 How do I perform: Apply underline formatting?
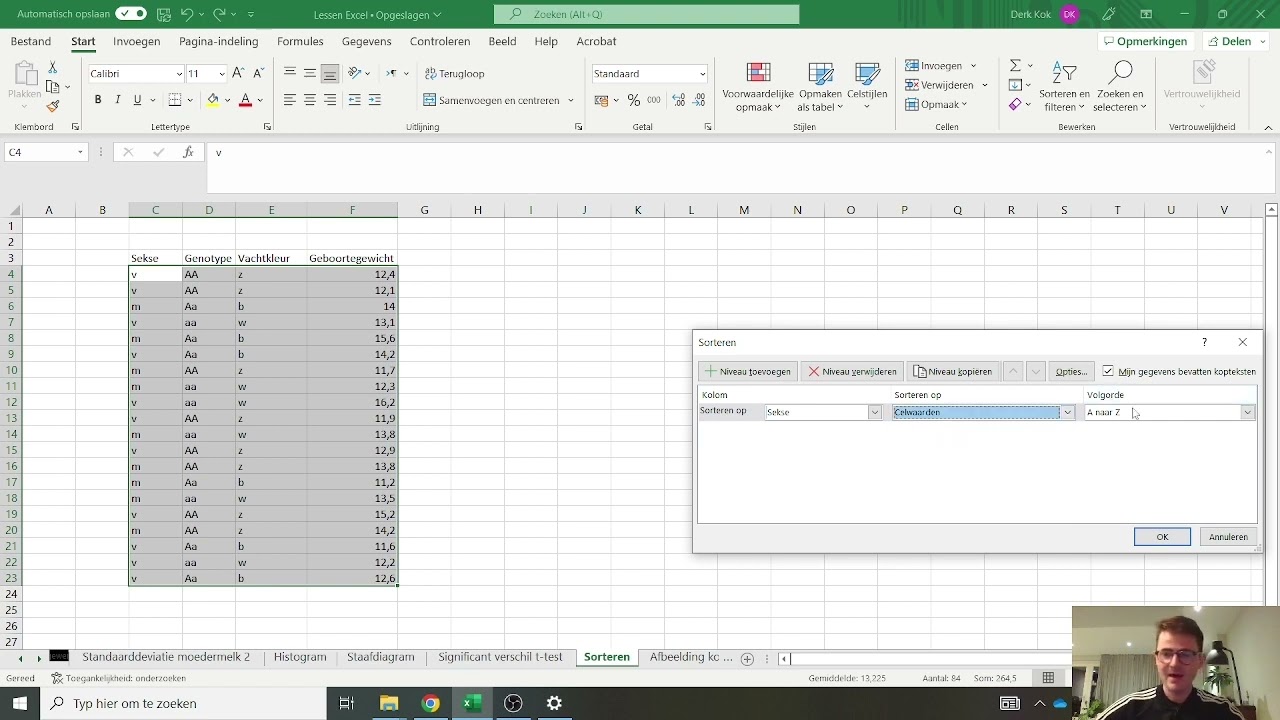pos(137,100)
